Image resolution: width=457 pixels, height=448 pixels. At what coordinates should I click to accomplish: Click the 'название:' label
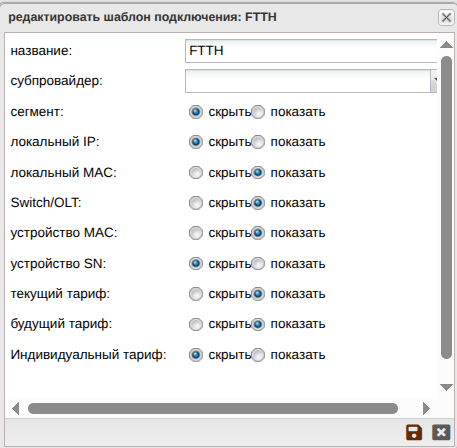[x=41, y=51]
